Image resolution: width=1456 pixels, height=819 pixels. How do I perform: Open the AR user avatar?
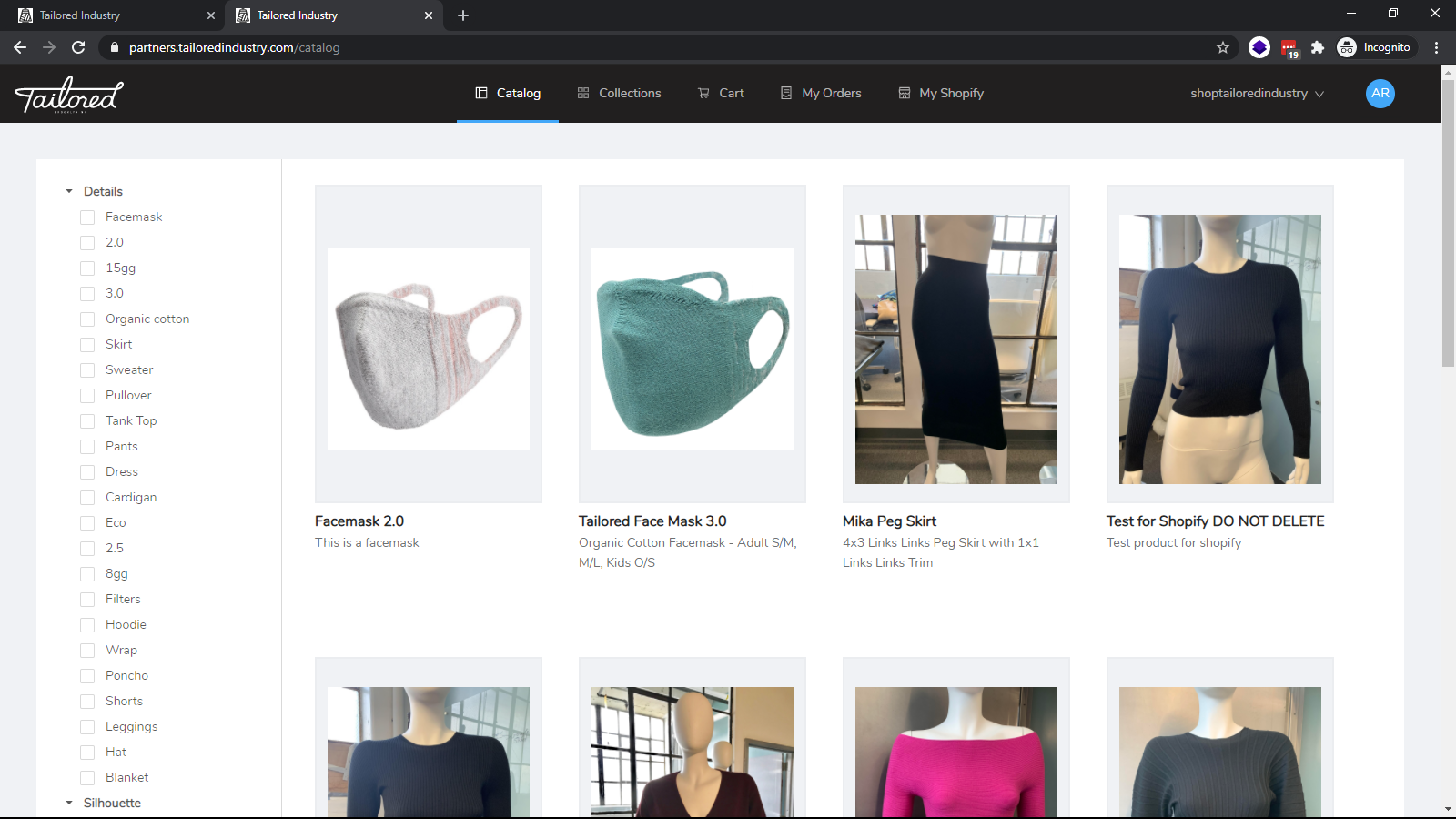coord(1380,93)
